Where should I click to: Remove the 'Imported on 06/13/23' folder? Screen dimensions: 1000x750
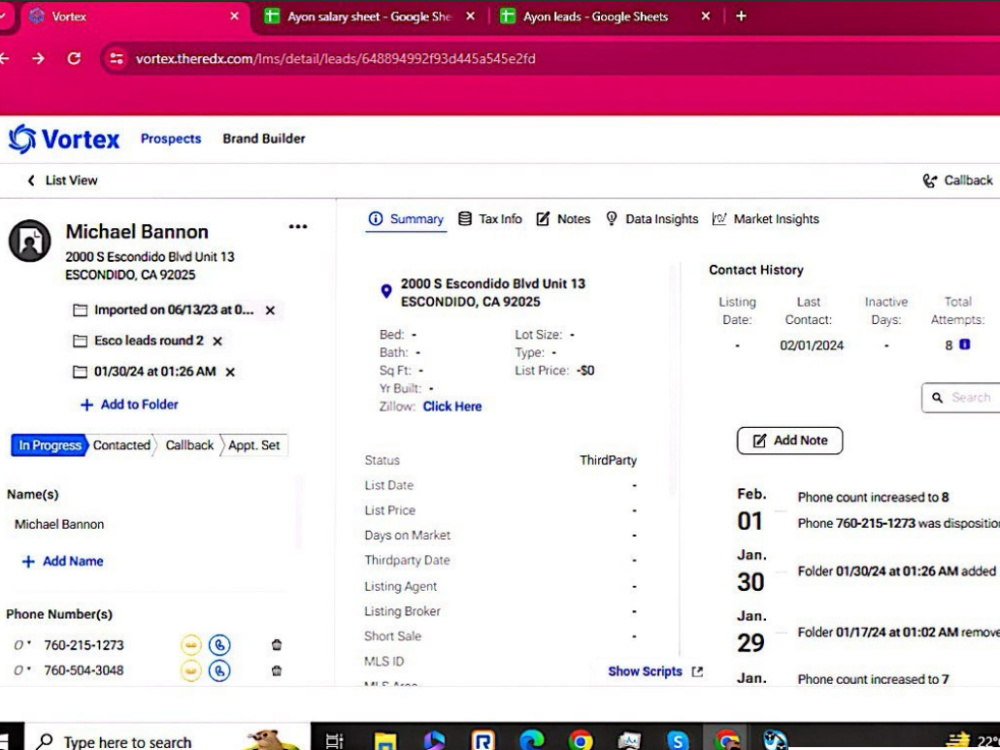270,311
